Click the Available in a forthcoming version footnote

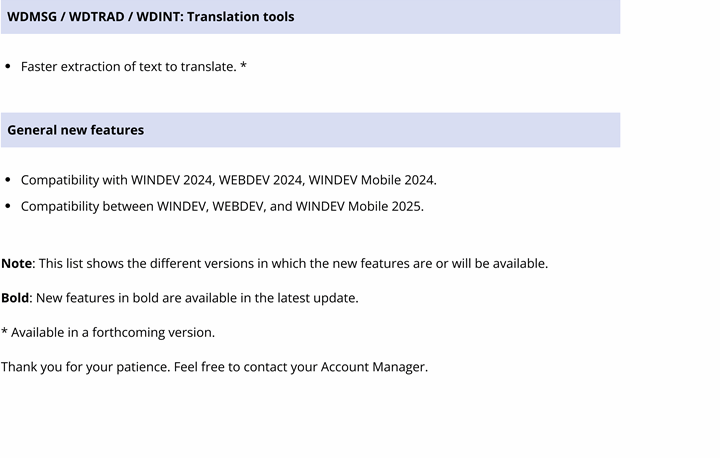point(108,332)
